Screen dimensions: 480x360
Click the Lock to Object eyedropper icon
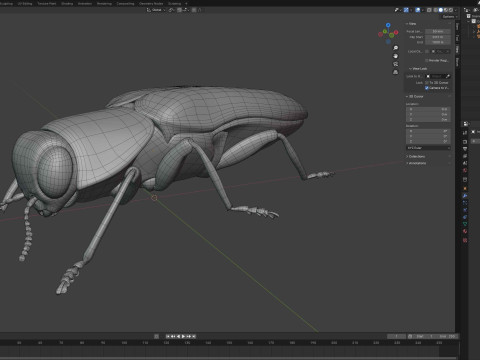pos(448,76)
